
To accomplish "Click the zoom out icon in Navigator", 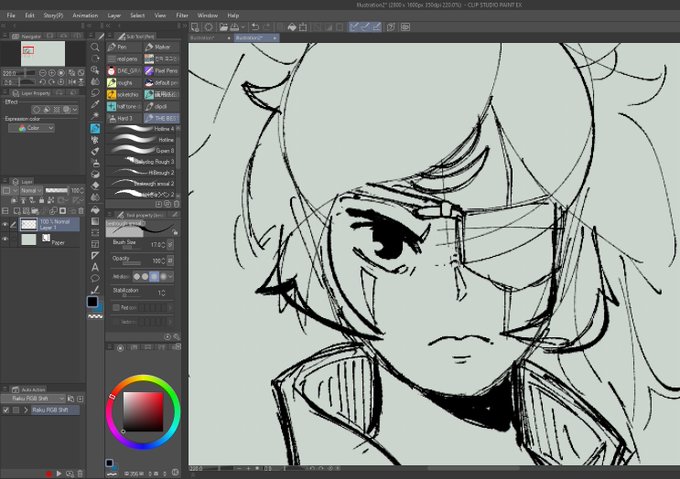I will pyautogui.click(x=43, y=73).
